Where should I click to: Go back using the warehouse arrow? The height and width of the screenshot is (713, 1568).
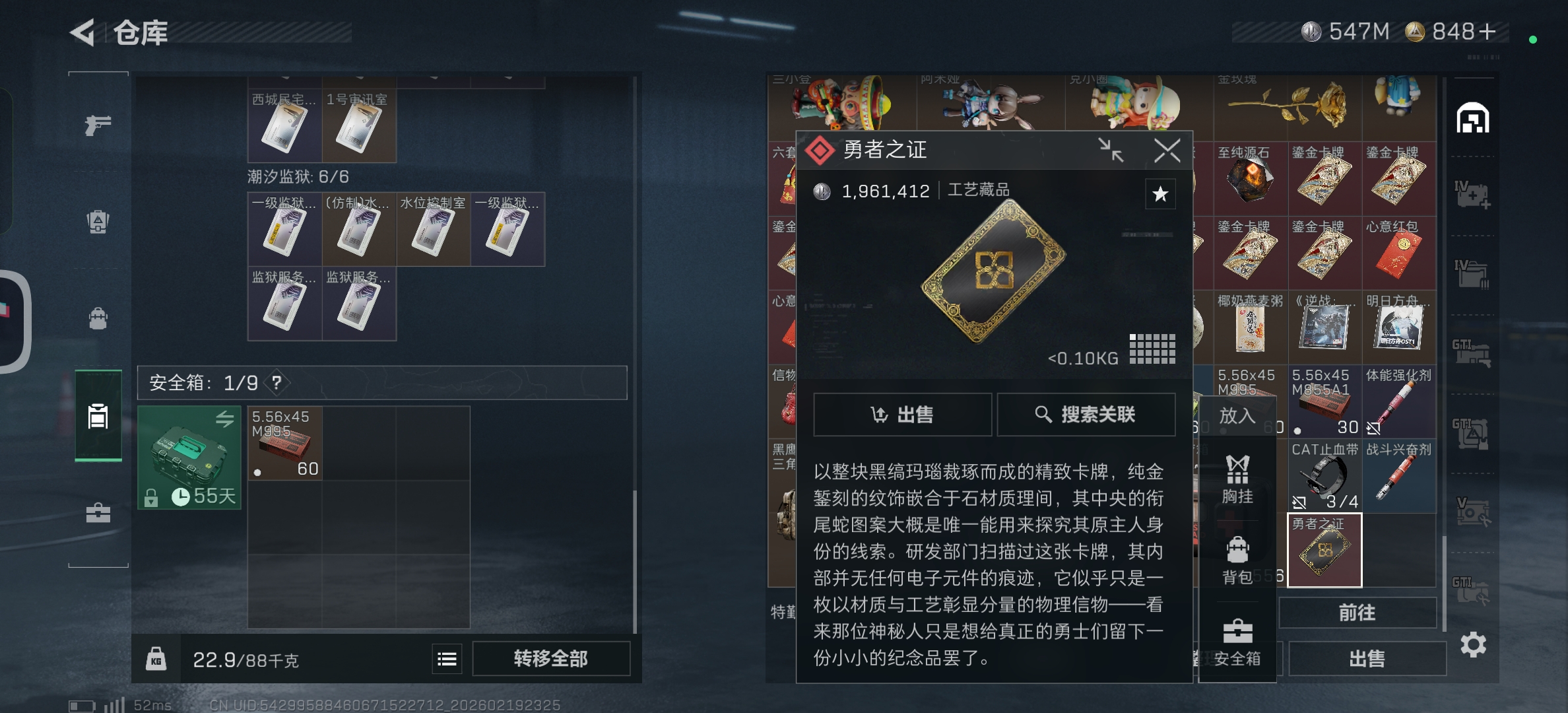coord(83,32)
